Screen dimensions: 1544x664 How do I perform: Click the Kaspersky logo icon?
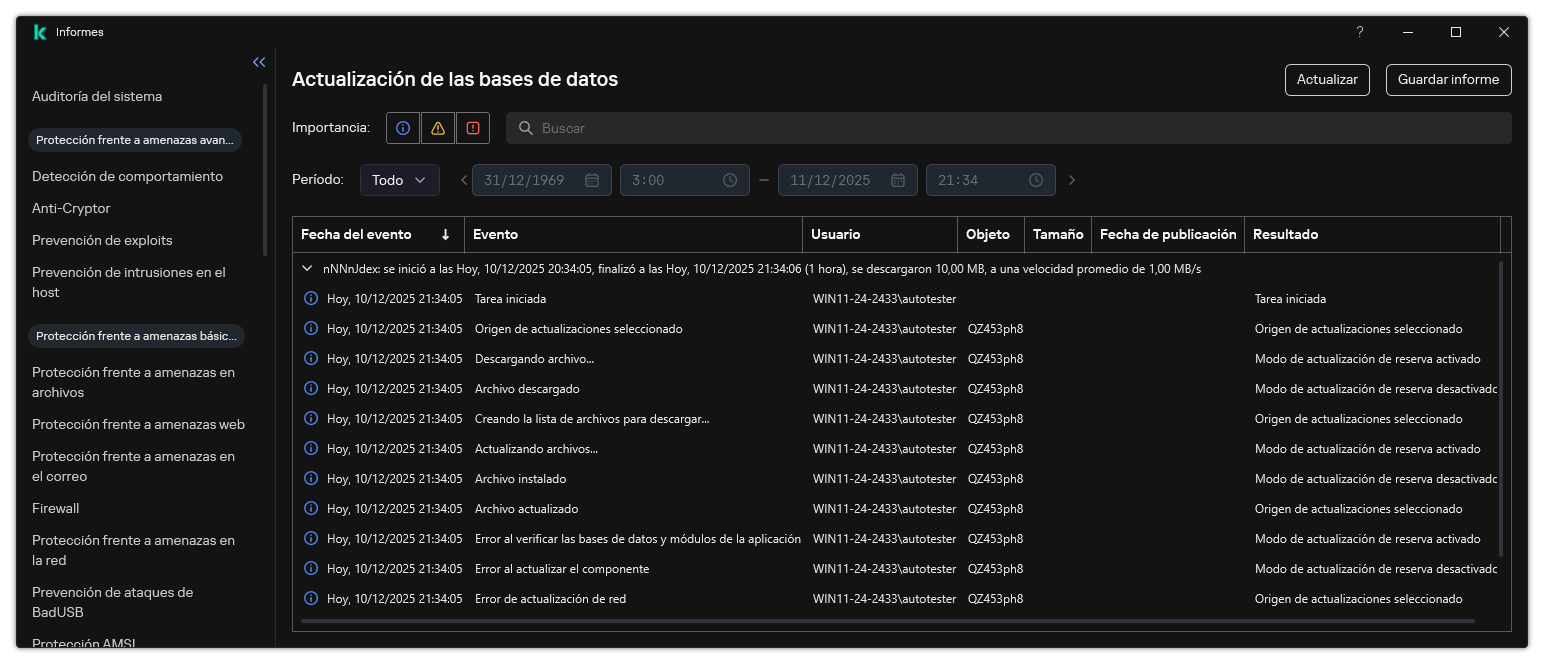39,31
